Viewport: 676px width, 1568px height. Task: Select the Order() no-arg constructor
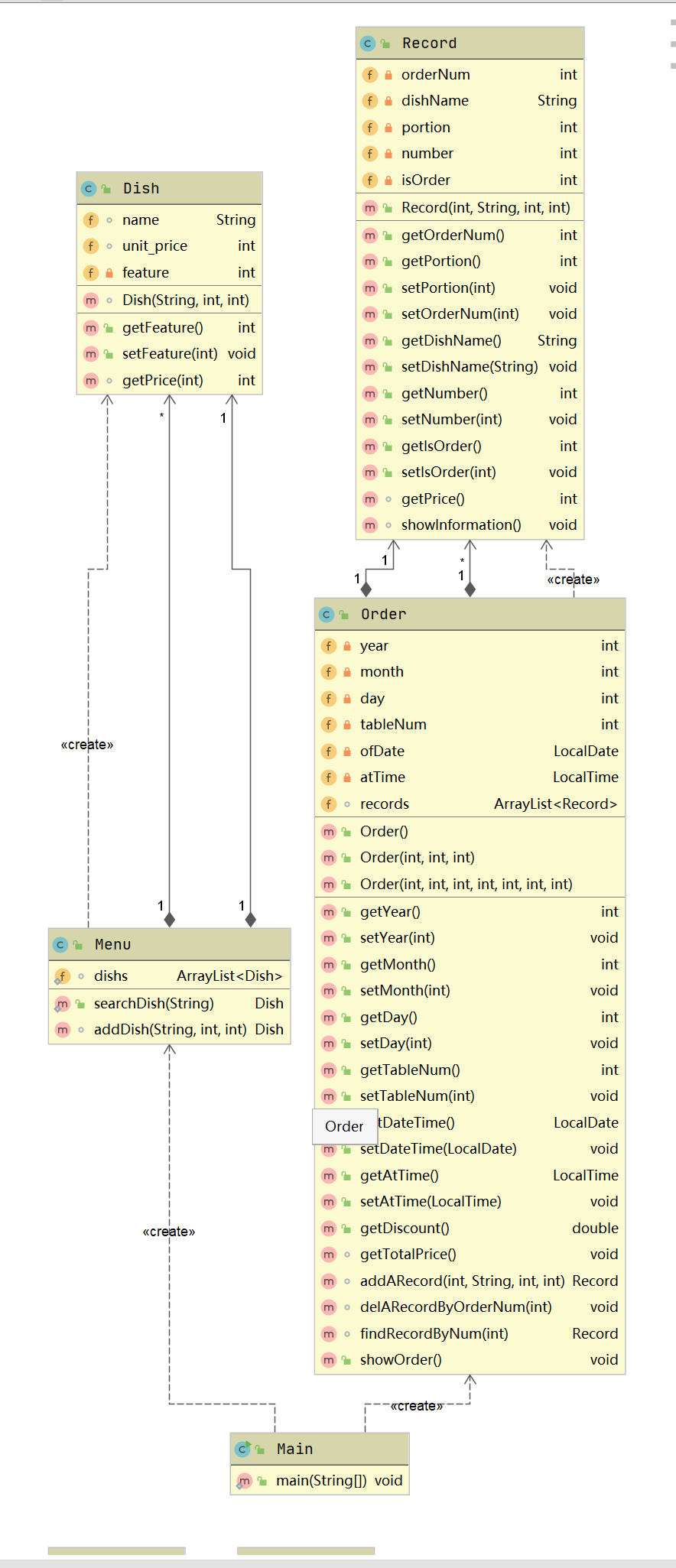tap(470, 832)
